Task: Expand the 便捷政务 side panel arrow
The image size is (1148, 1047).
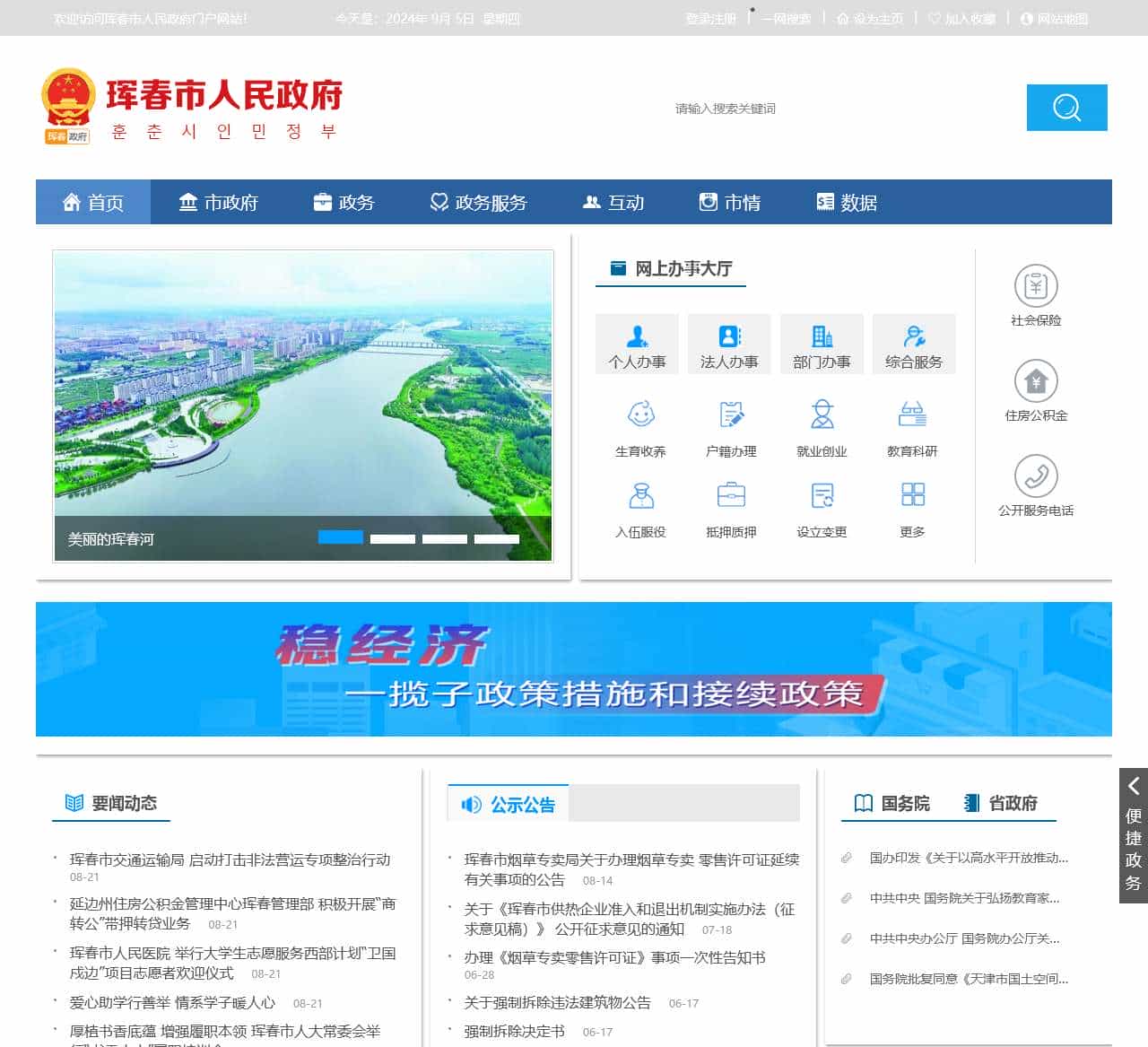Action: click(1134, 787)
